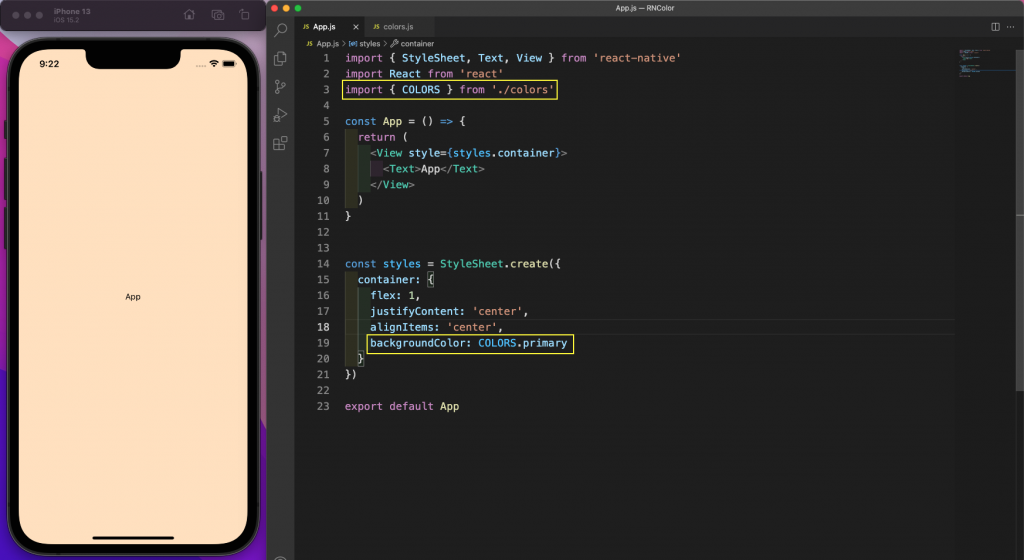Click line number 3 in the gutter
The width and height of the screenshot is (1024, 560).
[327, 89]
